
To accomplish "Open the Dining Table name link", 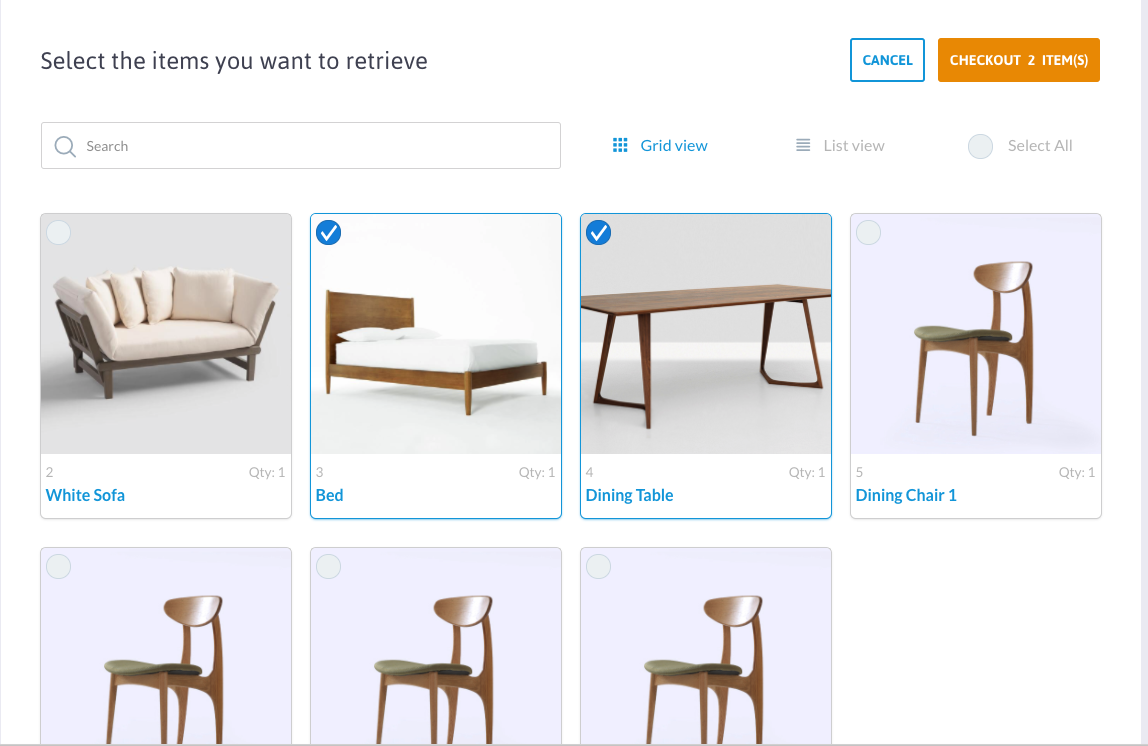I will 629,495.
